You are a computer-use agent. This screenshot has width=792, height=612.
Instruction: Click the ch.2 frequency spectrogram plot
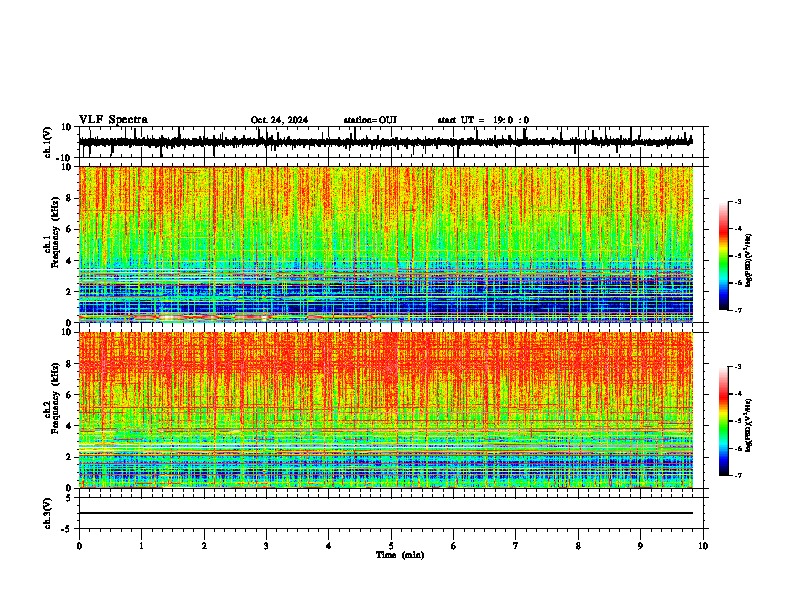click(x=386, y=410)
